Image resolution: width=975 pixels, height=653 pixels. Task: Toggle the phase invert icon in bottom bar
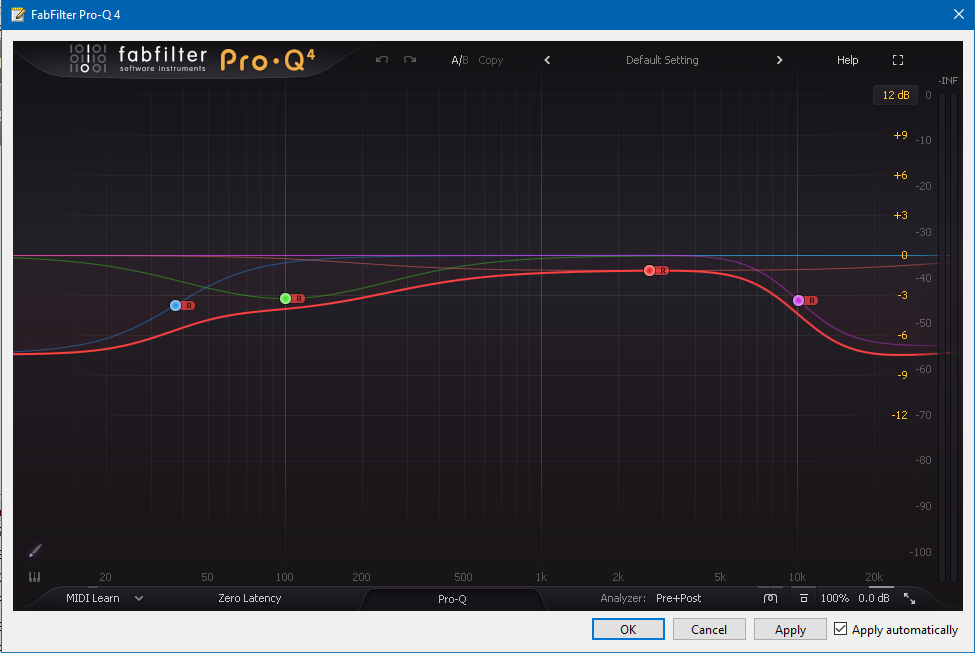click(770, 598)
